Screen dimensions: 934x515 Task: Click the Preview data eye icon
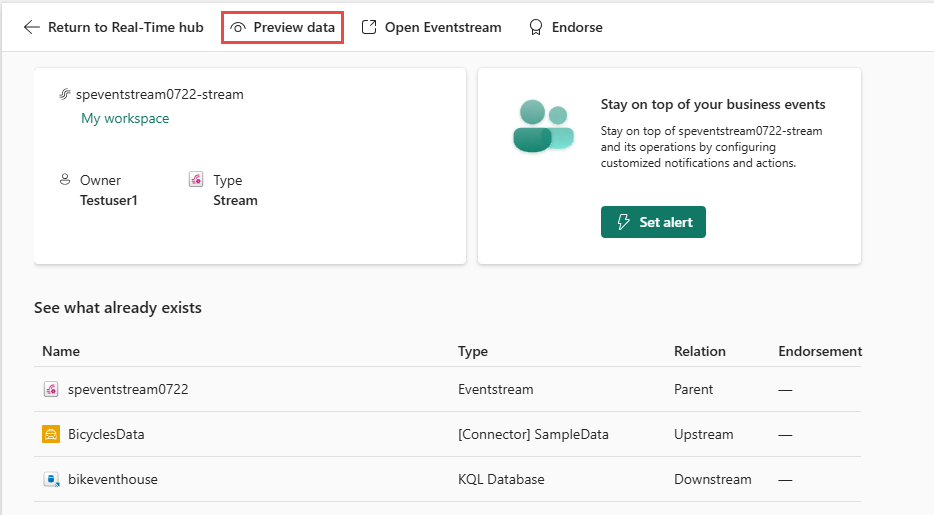238,27
